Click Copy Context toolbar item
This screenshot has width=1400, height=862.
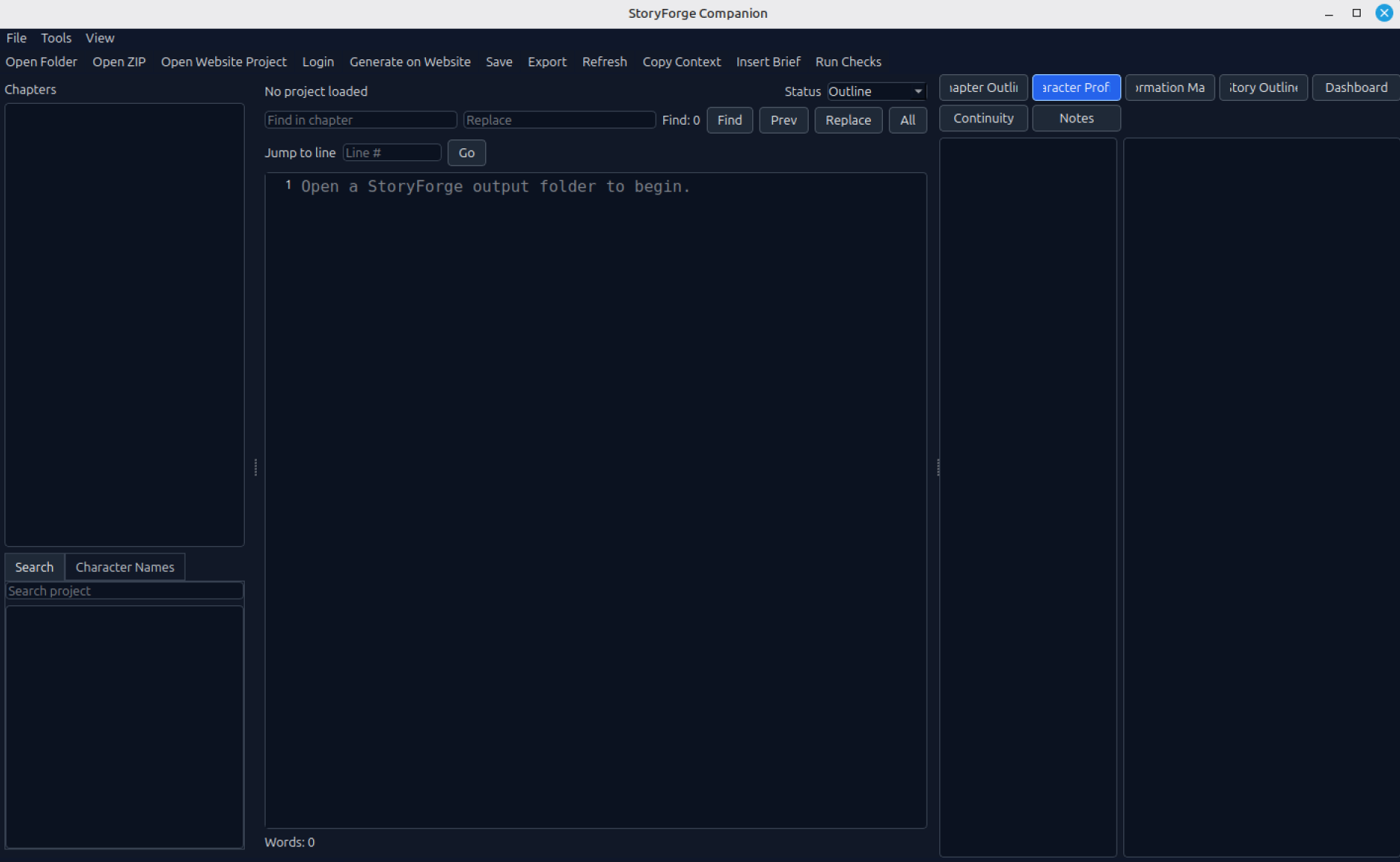pos(682,62)
